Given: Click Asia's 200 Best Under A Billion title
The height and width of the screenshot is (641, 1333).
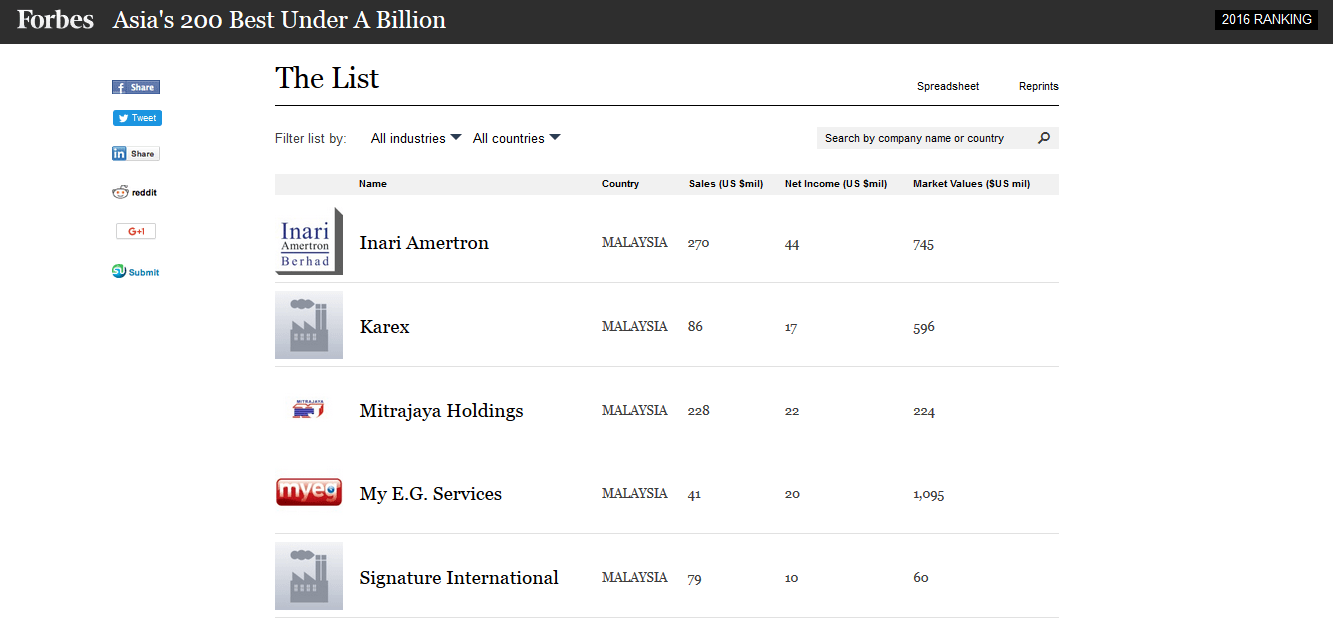Looking at the screenshot, I should click(x=279, y=20).
